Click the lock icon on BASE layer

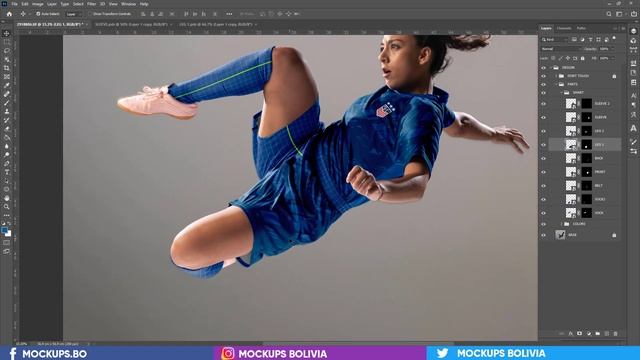(614, 235)
